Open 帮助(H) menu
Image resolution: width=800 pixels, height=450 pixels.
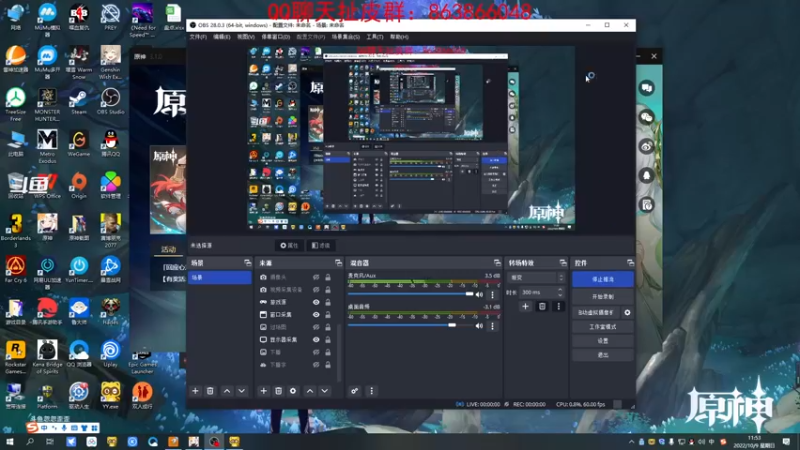pos(399,37)
